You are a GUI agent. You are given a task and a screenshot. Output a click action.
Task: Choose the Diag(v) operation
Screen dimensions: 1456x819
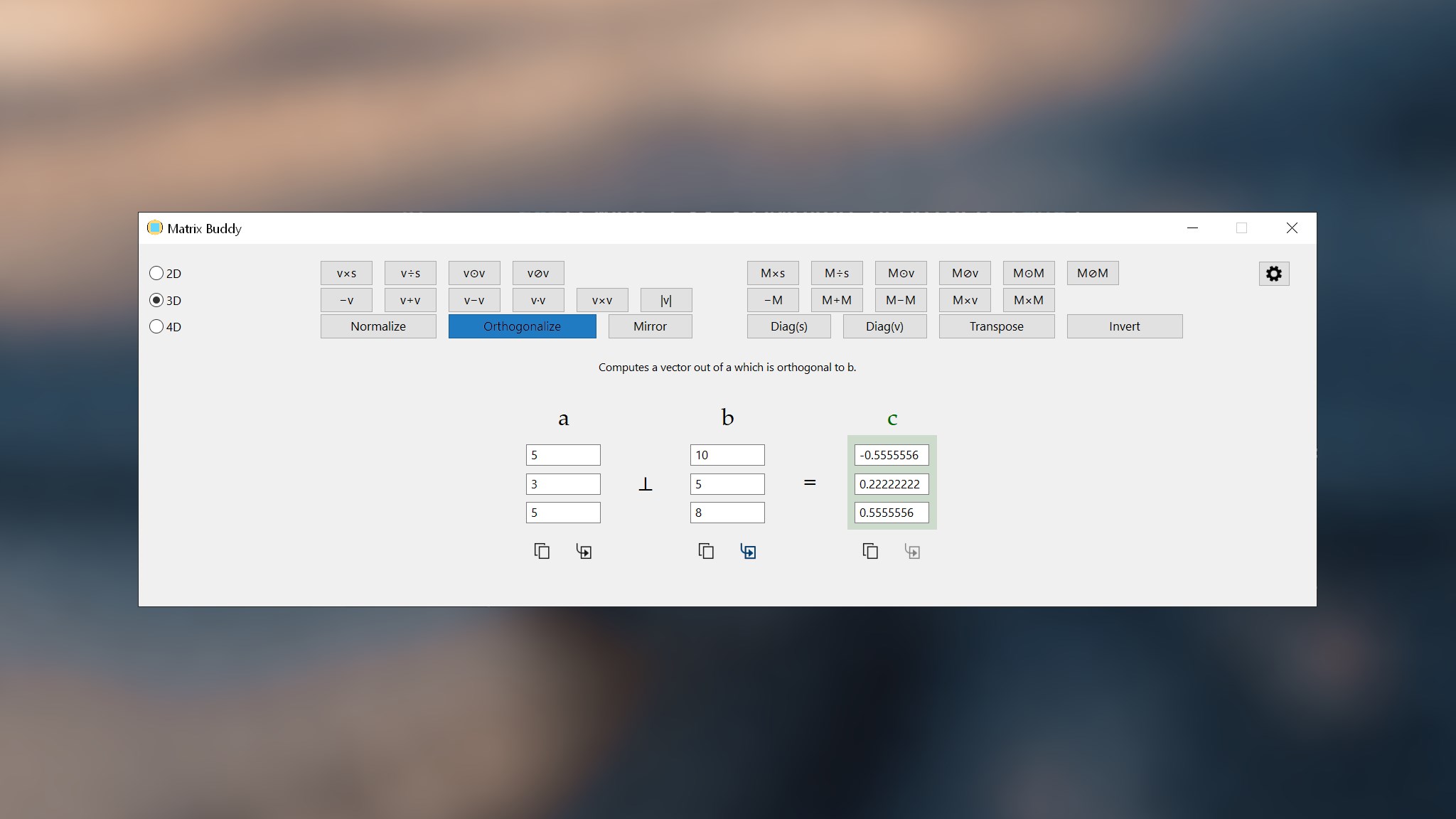pyautogui.click(x=884, y=326)
